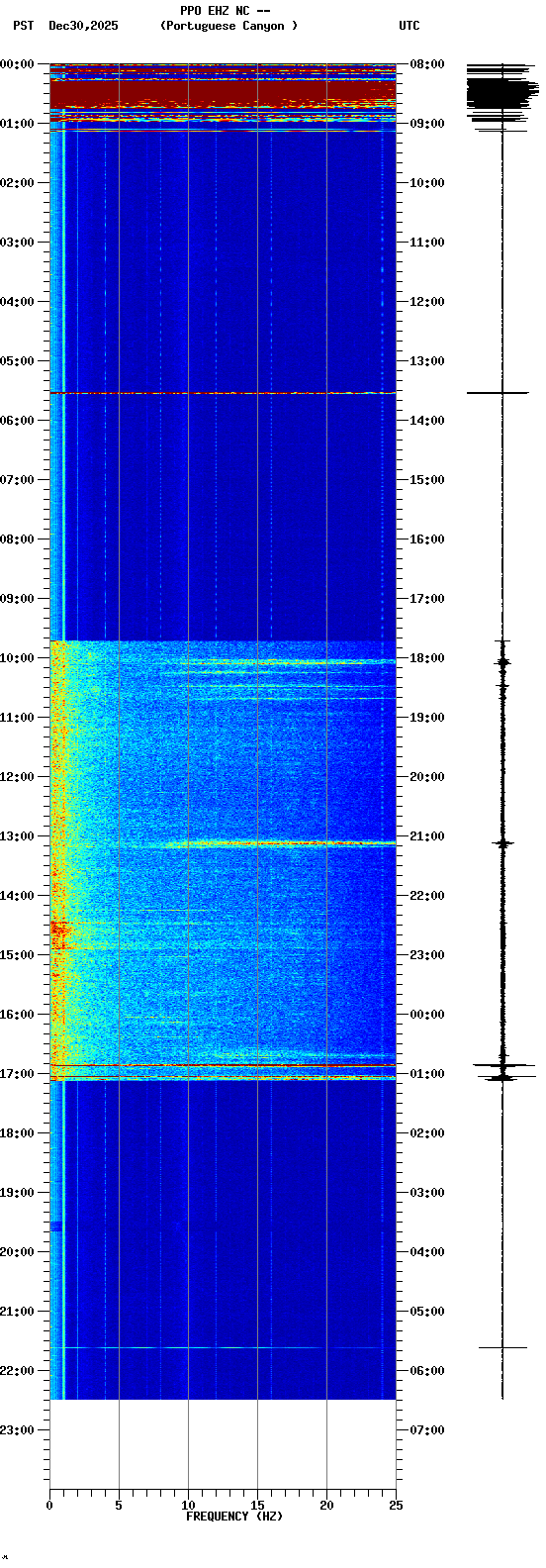The width and height of the screenshot is (546, 1568).
Task: Select the UTC 21:00 time label
Action: pyautogui.click(x=426, y=836)
